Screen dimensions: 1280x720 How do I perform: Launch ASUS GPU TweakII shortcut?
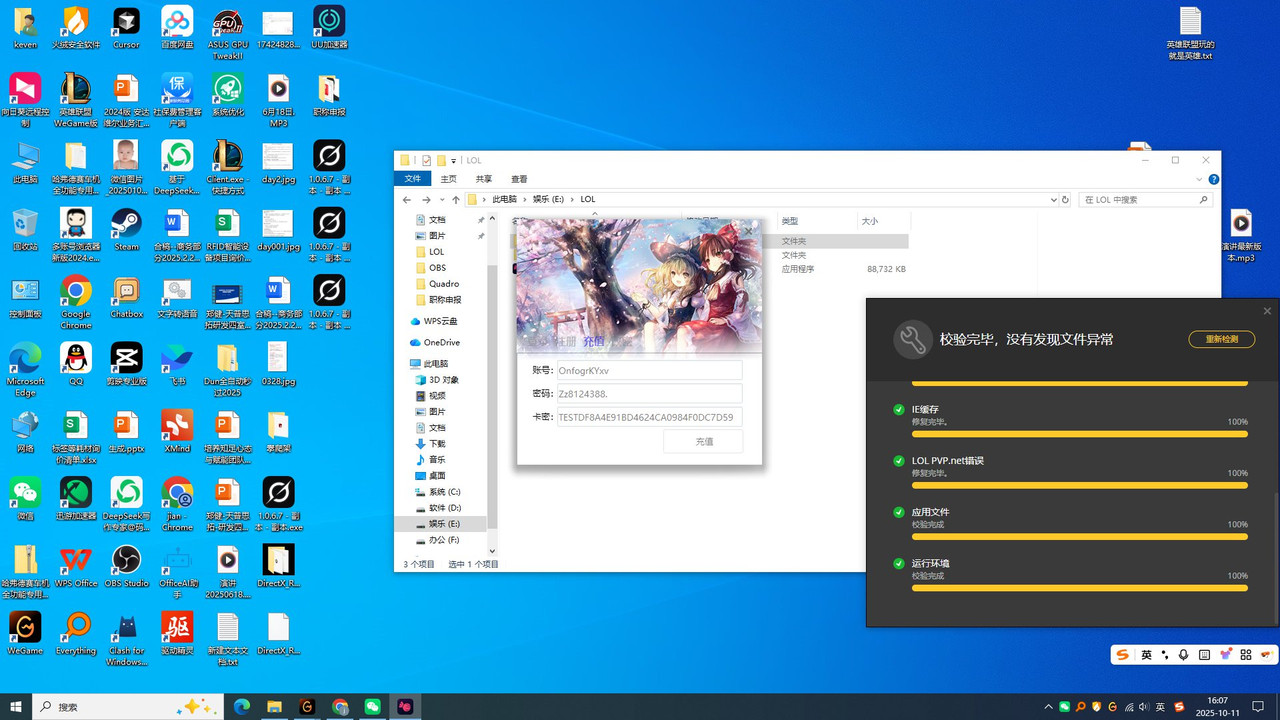tap(228, 32)
